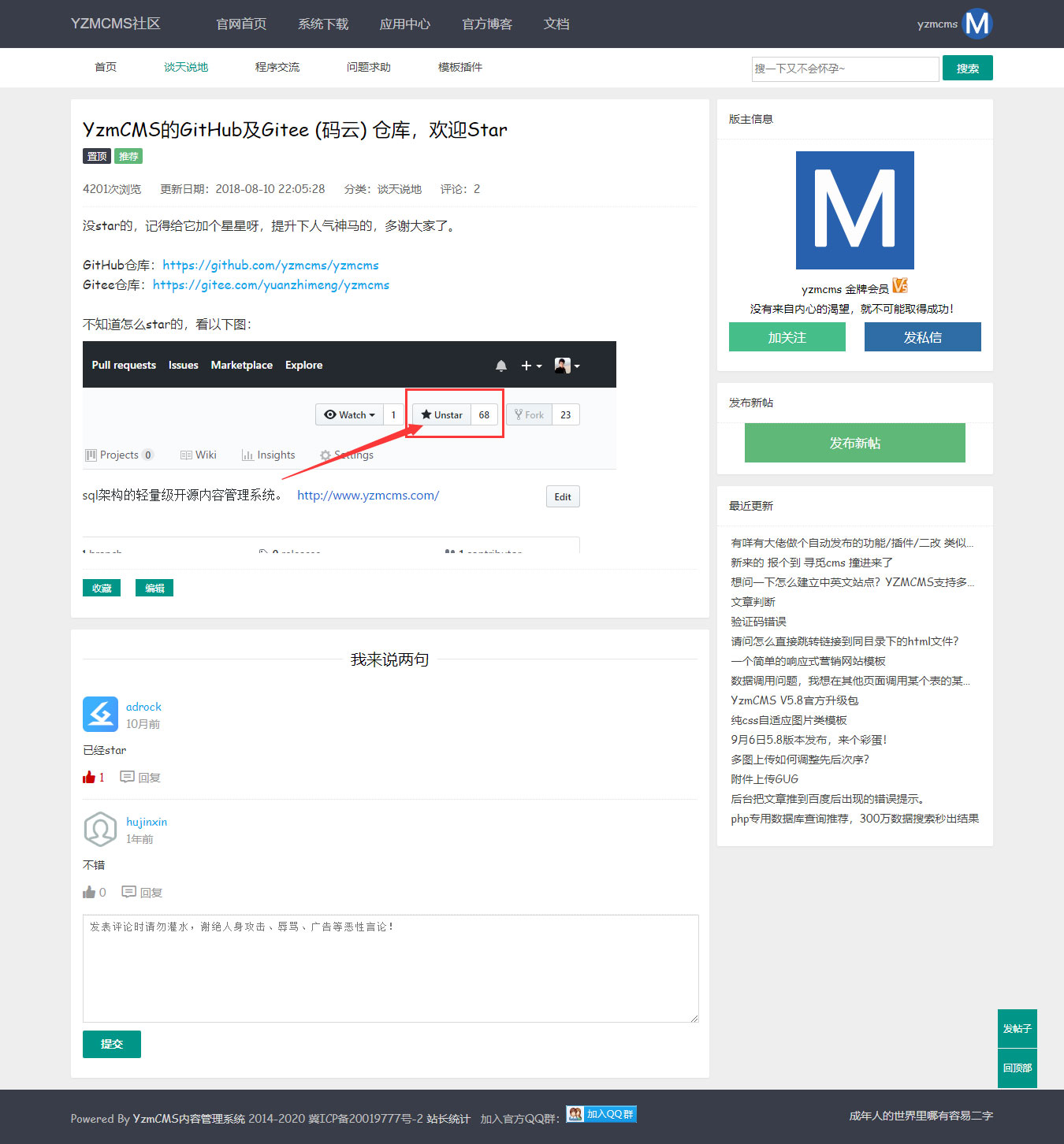Open the GitHub repository link
This screenshot has width=1064, height=1144.
[270, 266]
